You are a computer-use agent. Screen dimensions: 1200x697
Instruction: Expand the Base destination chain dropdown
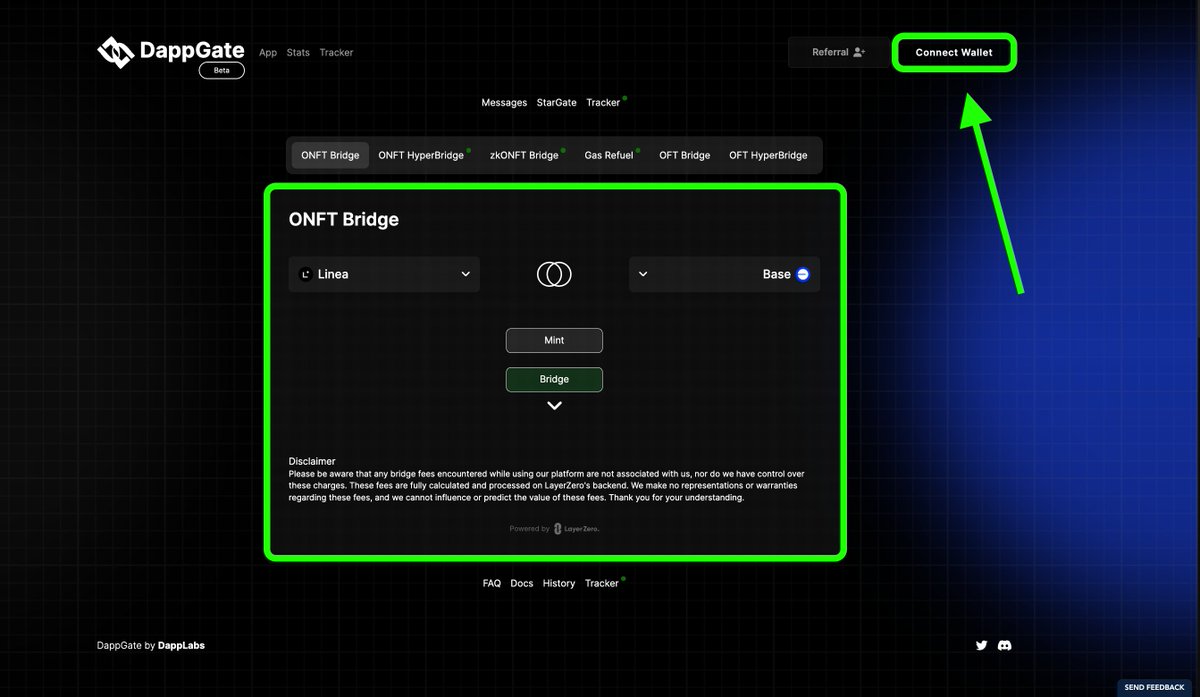(724, 274)
